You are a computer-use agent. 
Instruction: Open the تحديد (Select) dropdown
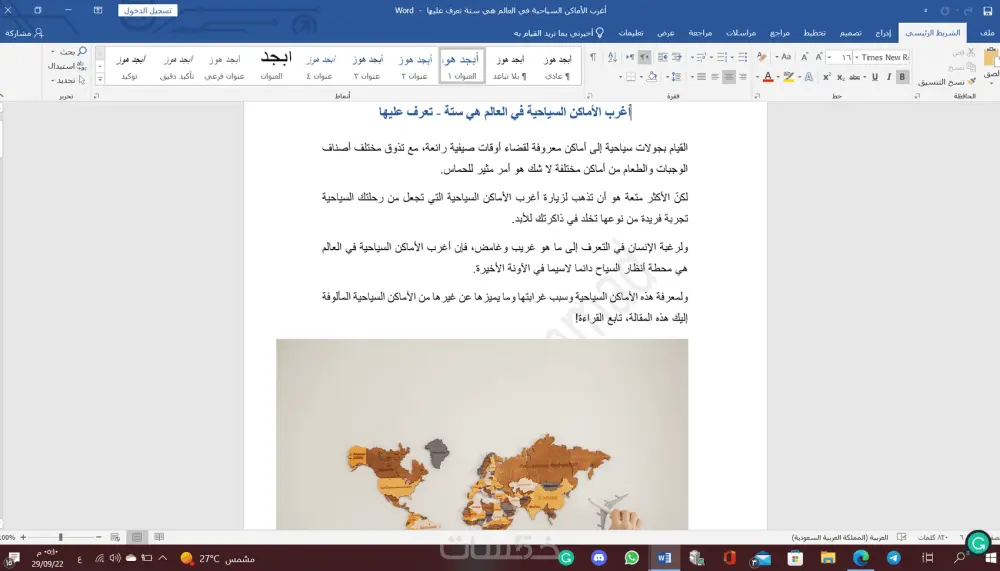point(67,80)
